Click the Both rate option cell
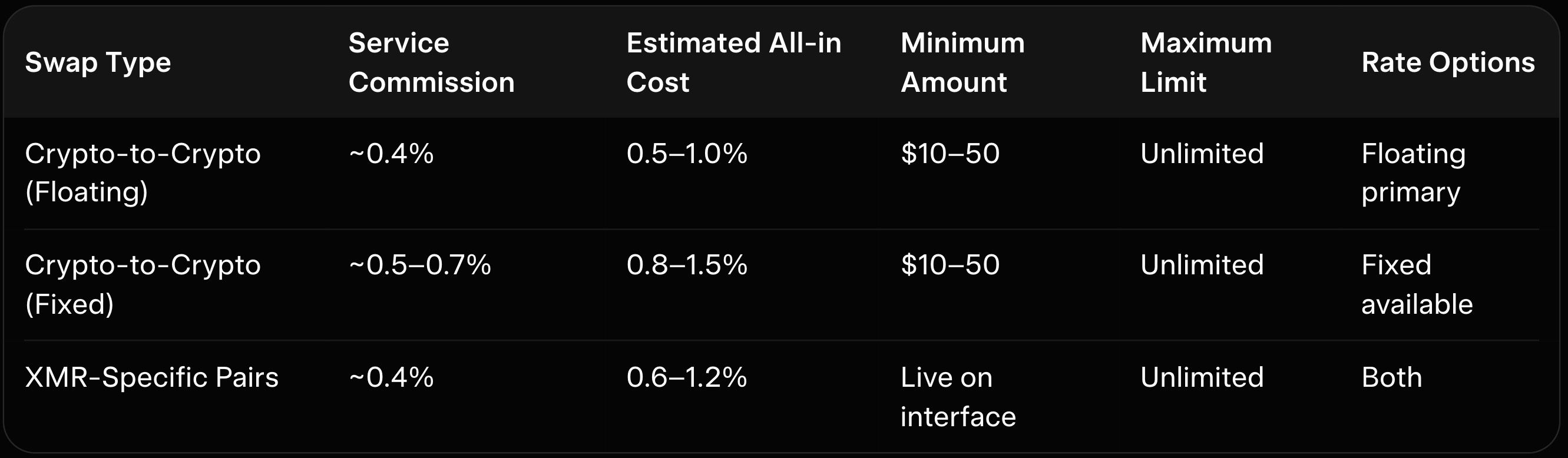Image resolution: width=1568 pixels, height=458 pixels. click(1391, 378)
